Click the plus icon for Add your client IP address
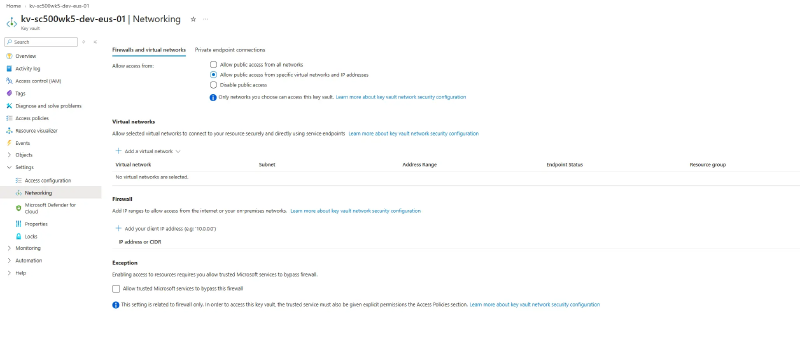 [118, 228]
